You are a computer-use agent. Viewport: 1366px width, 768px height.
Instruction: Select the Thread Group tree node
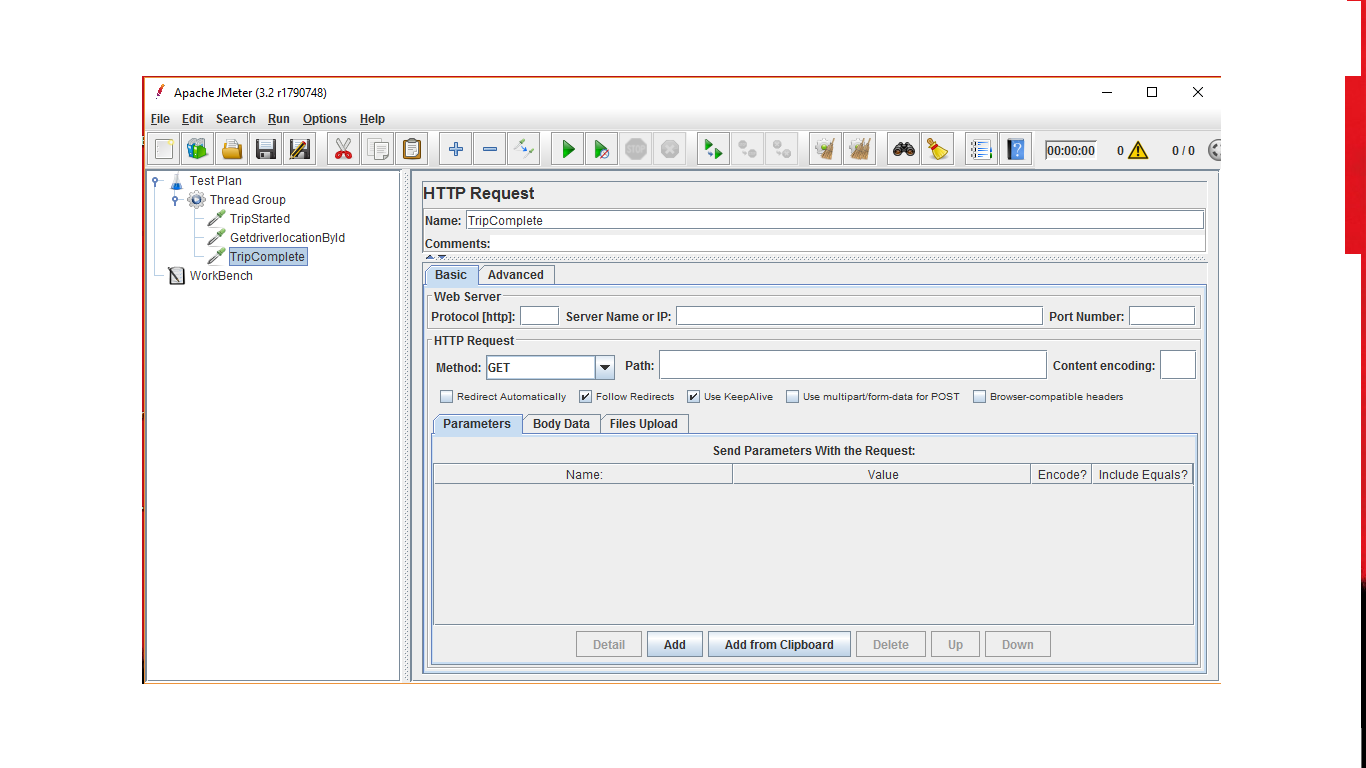(x=247, y=200)
